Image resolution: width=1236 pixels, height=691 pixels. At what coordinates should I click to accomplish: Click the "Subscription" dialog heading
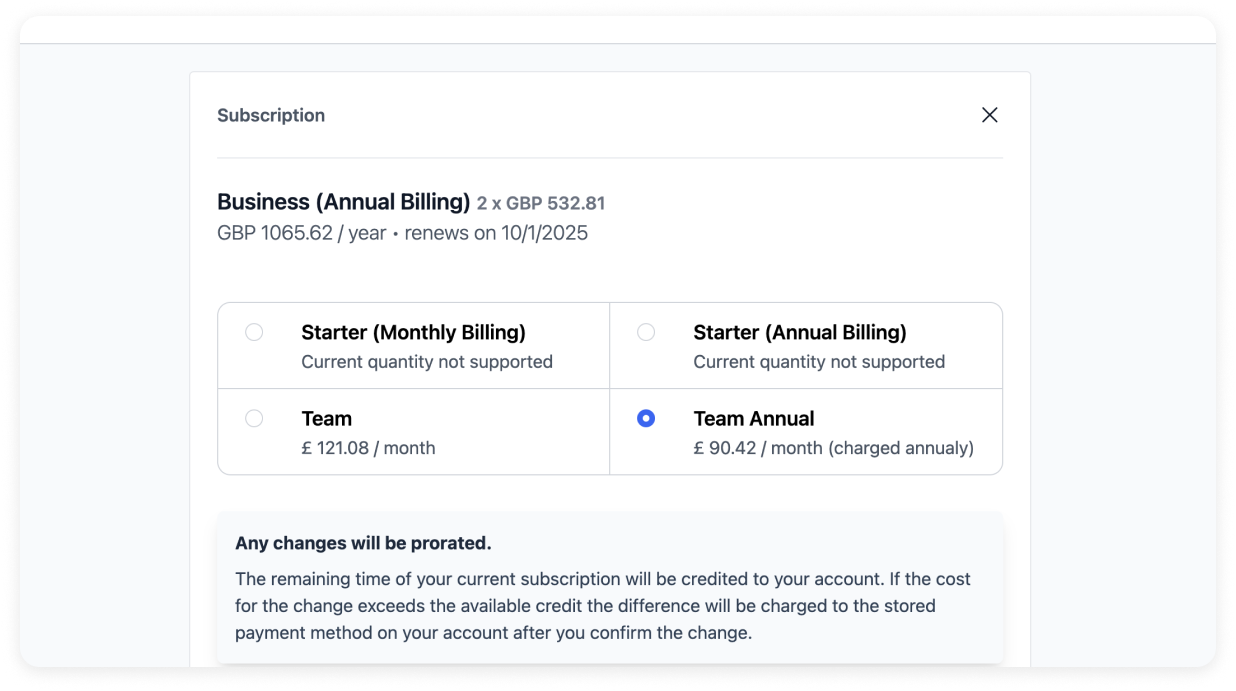(271, 115)
